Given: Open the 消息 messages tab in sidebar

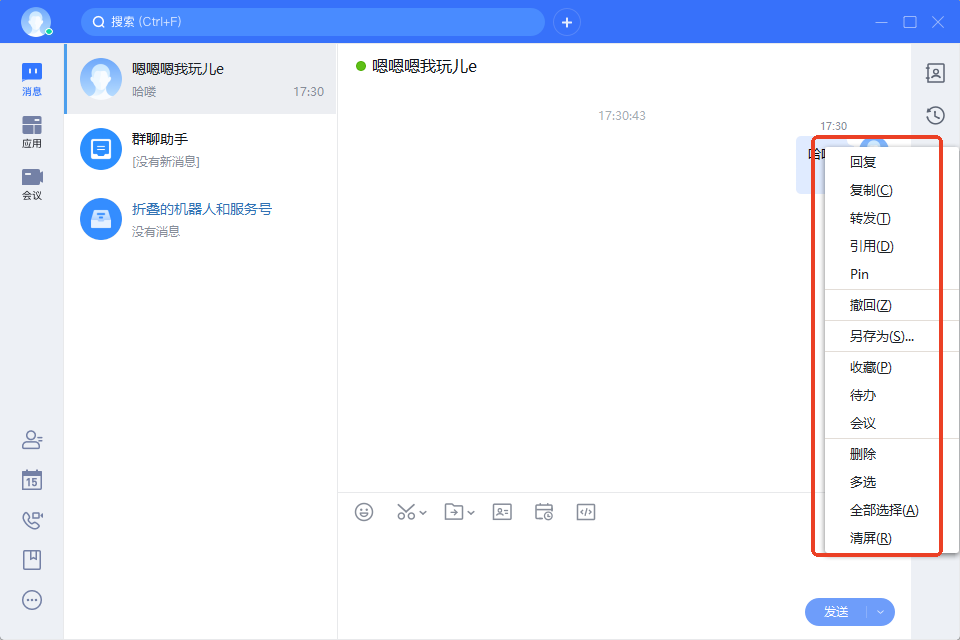Looking at the screenshot, I should click(32, 80).
